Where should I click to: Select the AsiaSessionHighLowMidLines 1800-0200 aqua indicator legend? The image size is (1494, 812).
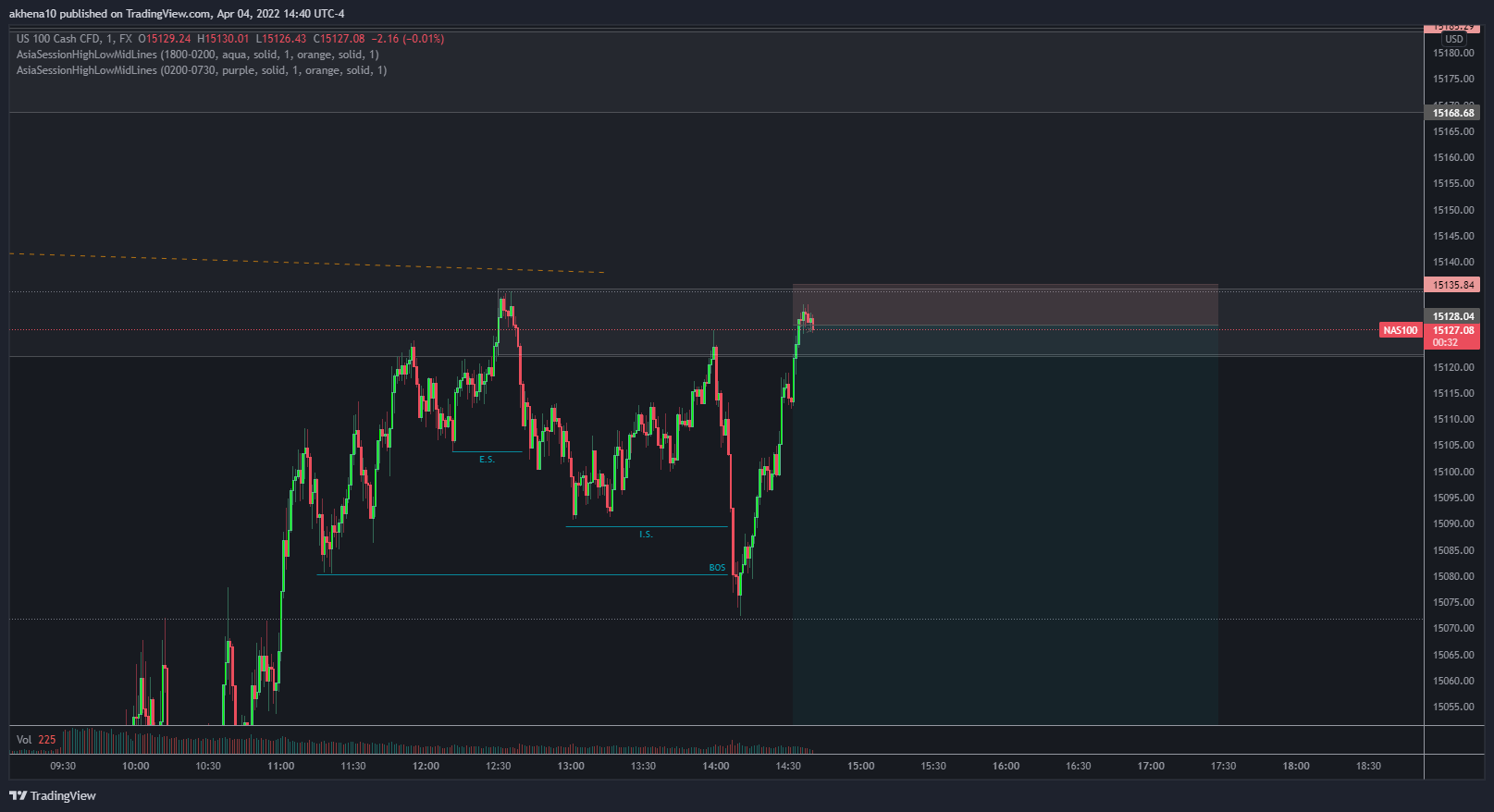197,55
